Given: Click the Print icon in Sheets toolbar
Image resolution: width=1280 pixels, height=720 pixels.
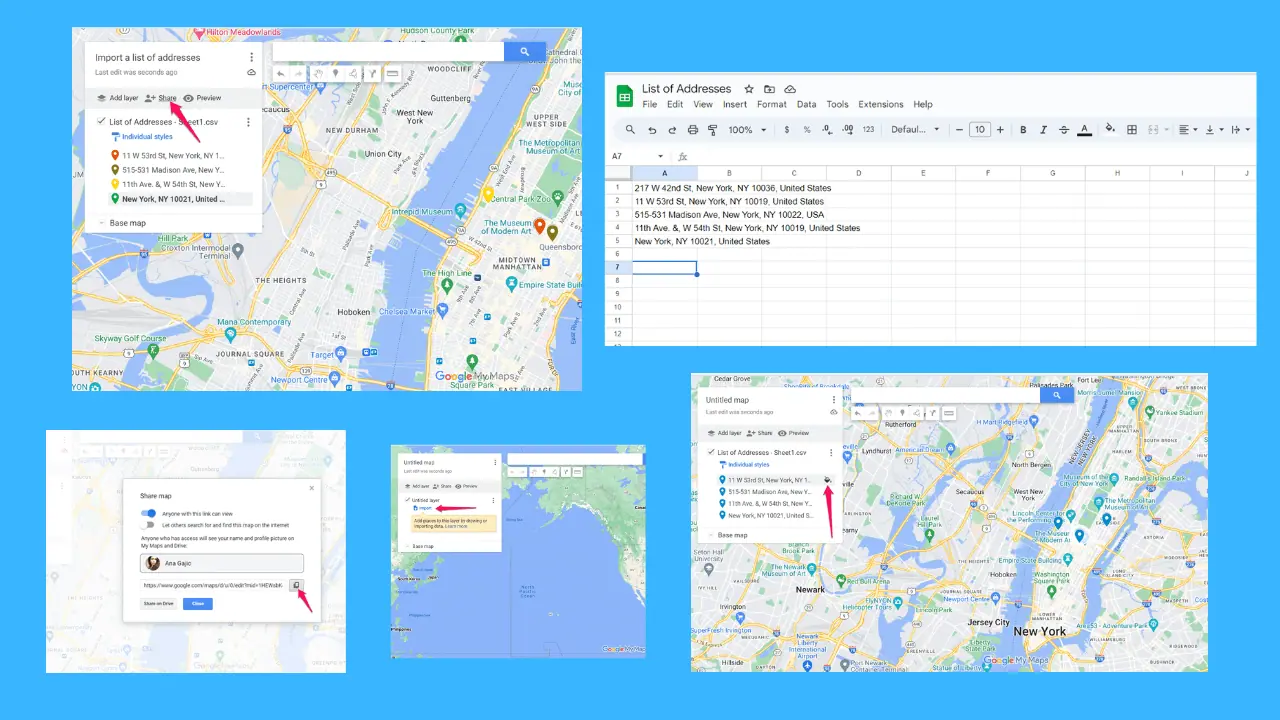Looking at the screenshot, I should (x=693, y=130).
